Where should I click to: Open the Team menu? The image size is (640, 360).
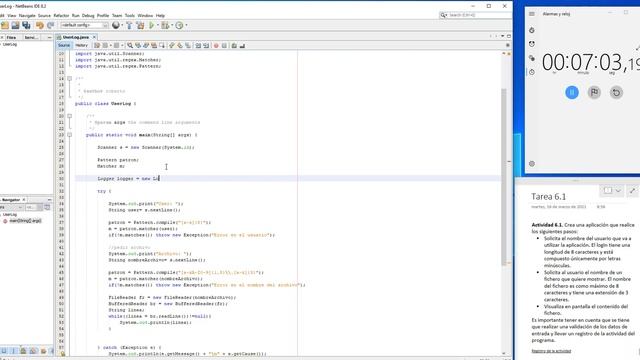[117, 16]
